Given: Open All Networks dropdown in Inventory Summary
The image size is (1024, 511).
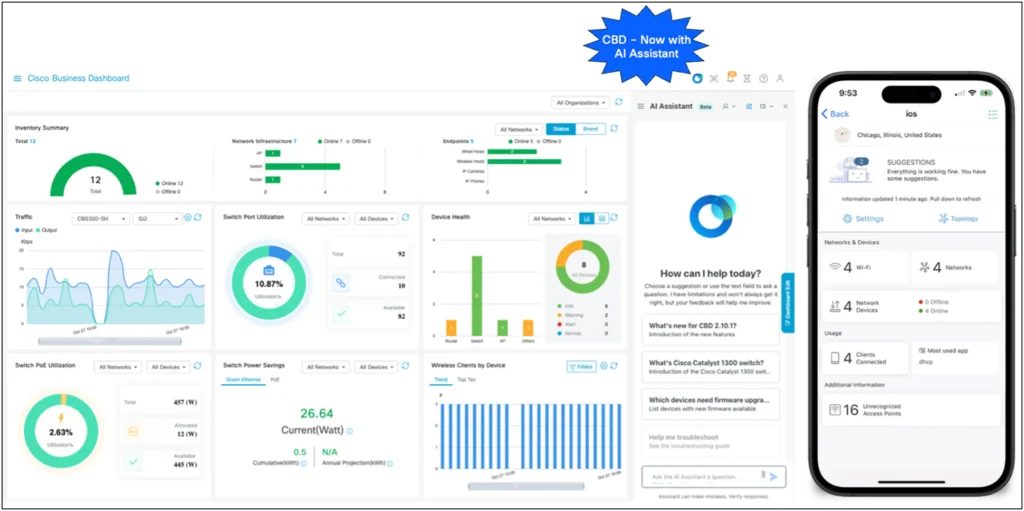Looking at the screenshot, I should point(519,129).
